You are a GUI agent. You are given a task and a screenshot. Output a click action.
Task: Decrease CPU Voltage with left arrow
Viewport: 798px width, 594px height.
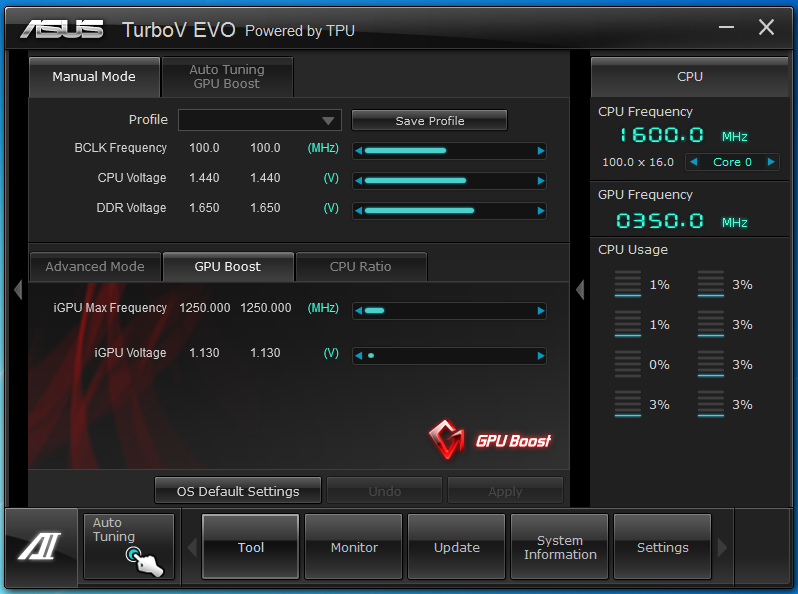(359, 181)
